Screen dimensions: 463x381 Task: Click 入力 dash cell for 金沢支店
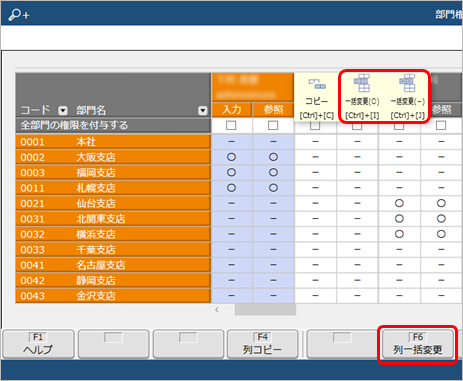[x=232, y=296]
